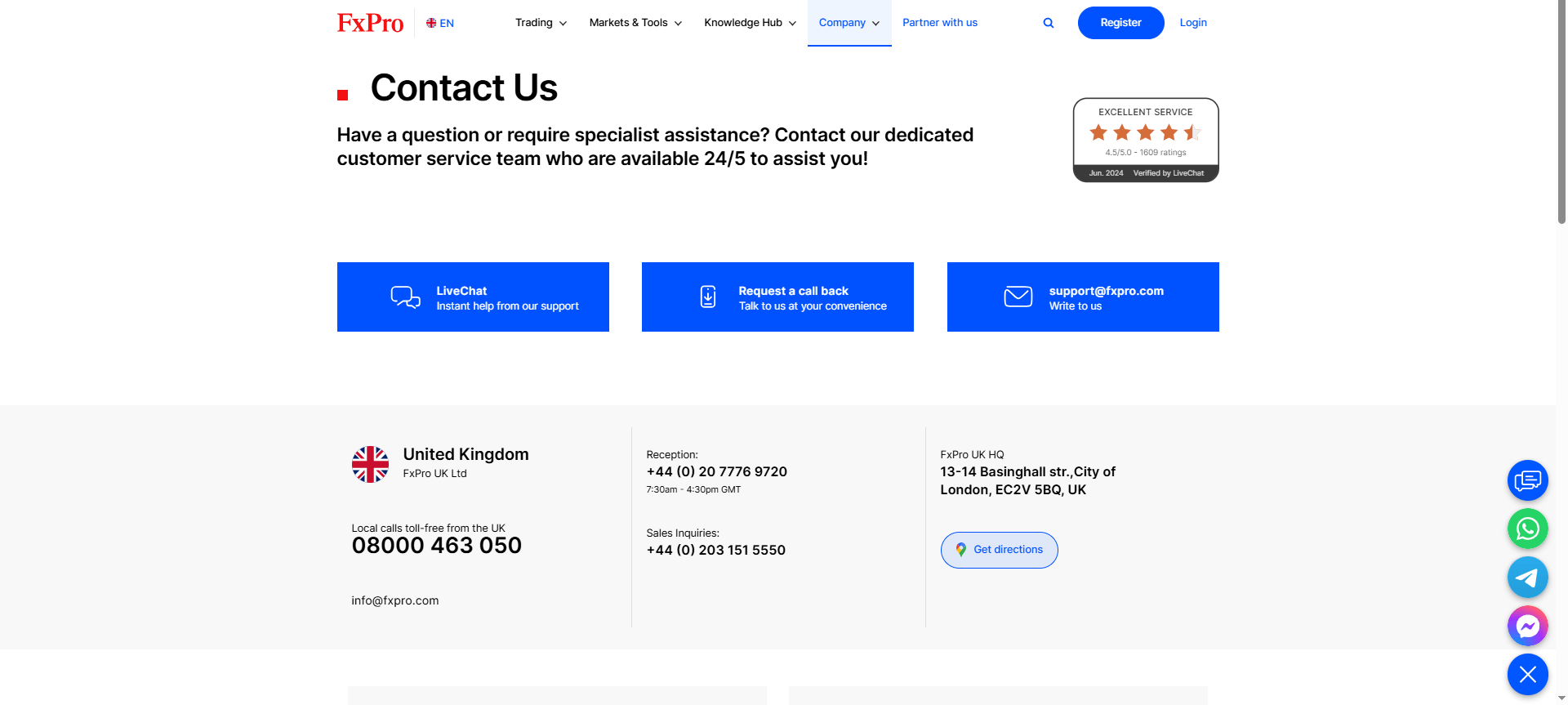Open the Partner with us link
The image size is (1568, 705).
(x=940, y=23)
